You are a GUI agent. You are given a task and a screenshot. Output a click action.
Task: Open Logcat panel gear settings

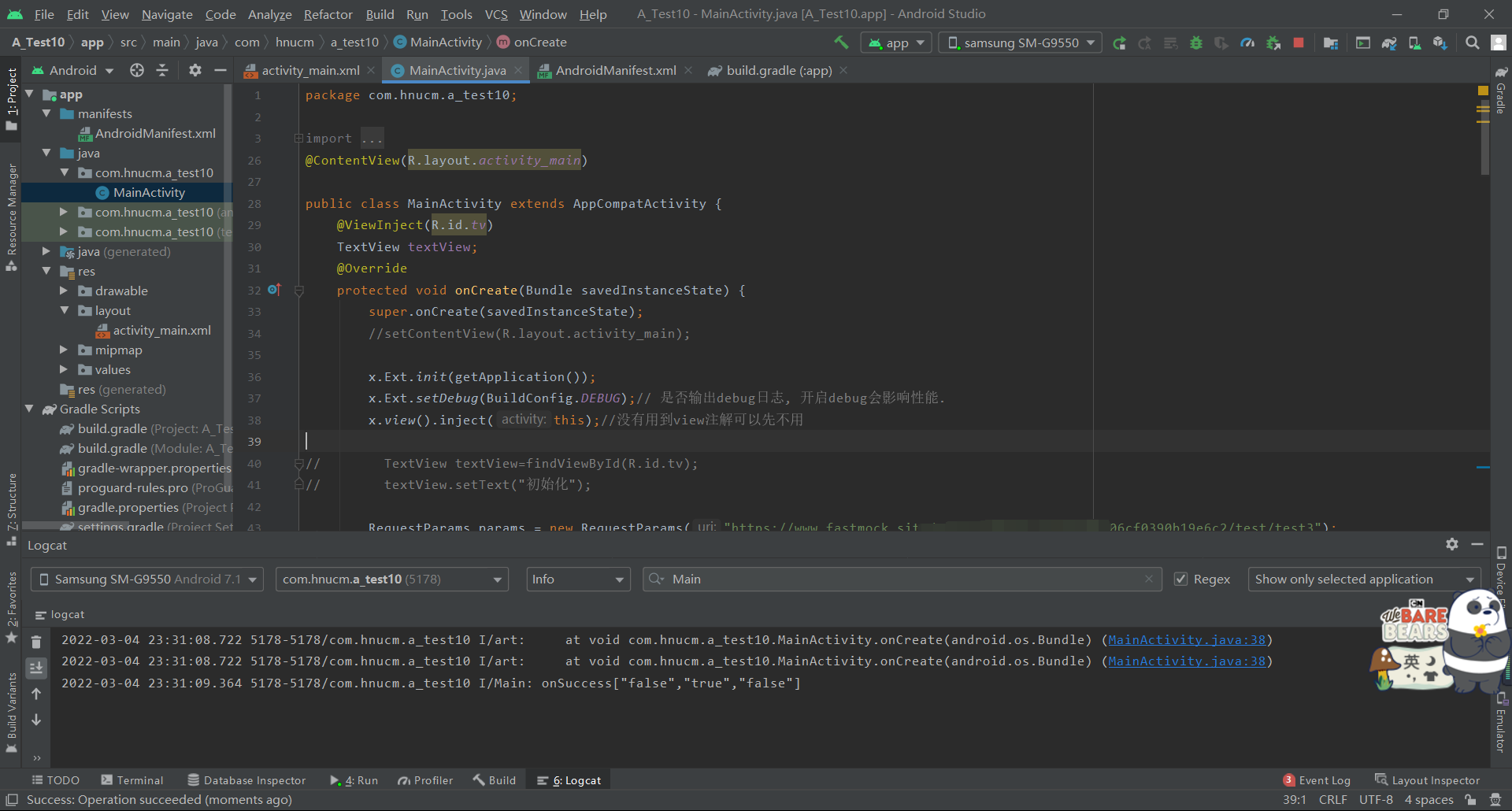click(1452, 544)
